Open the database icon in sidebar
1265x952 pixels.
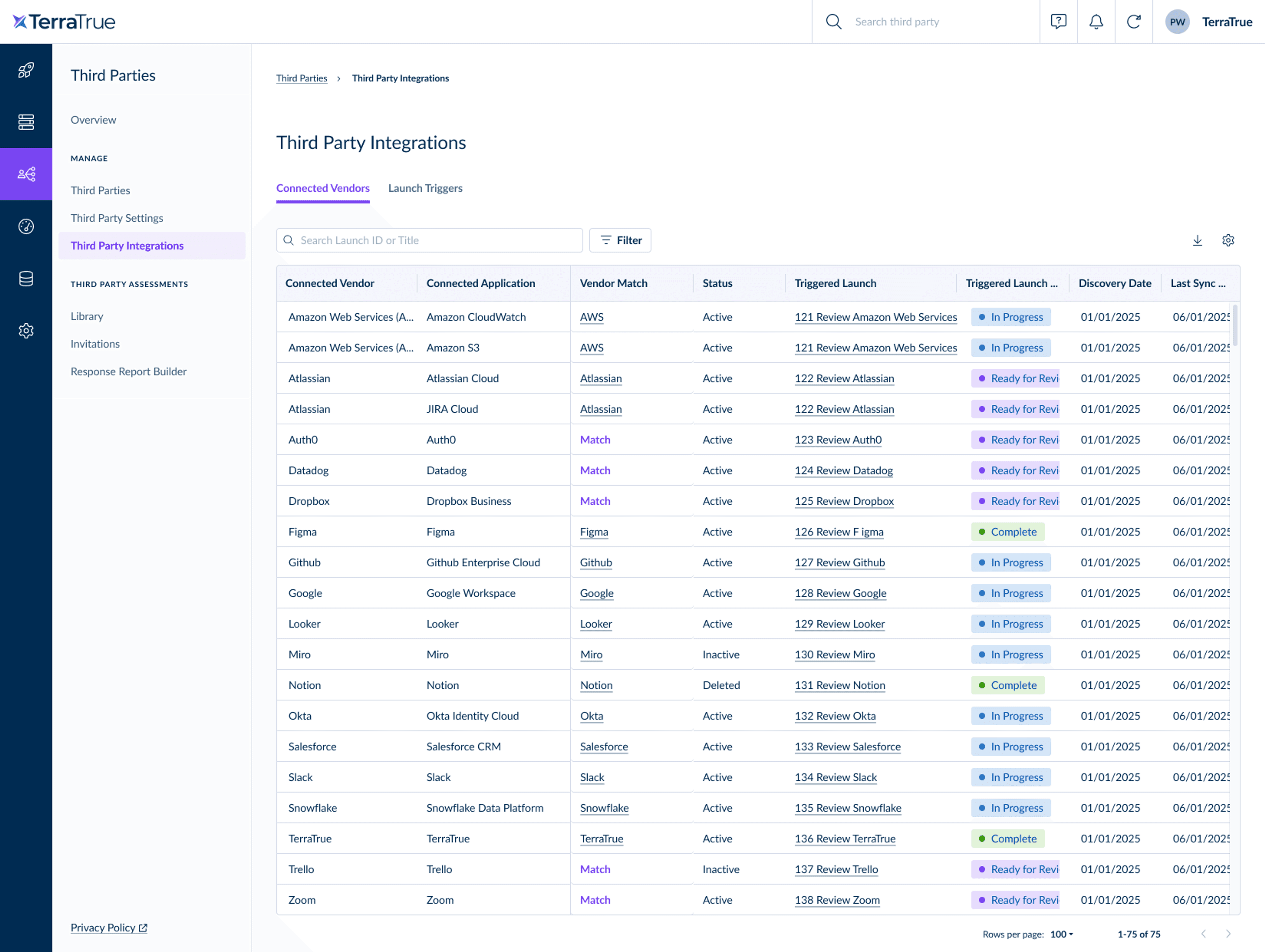coord(26,278)
